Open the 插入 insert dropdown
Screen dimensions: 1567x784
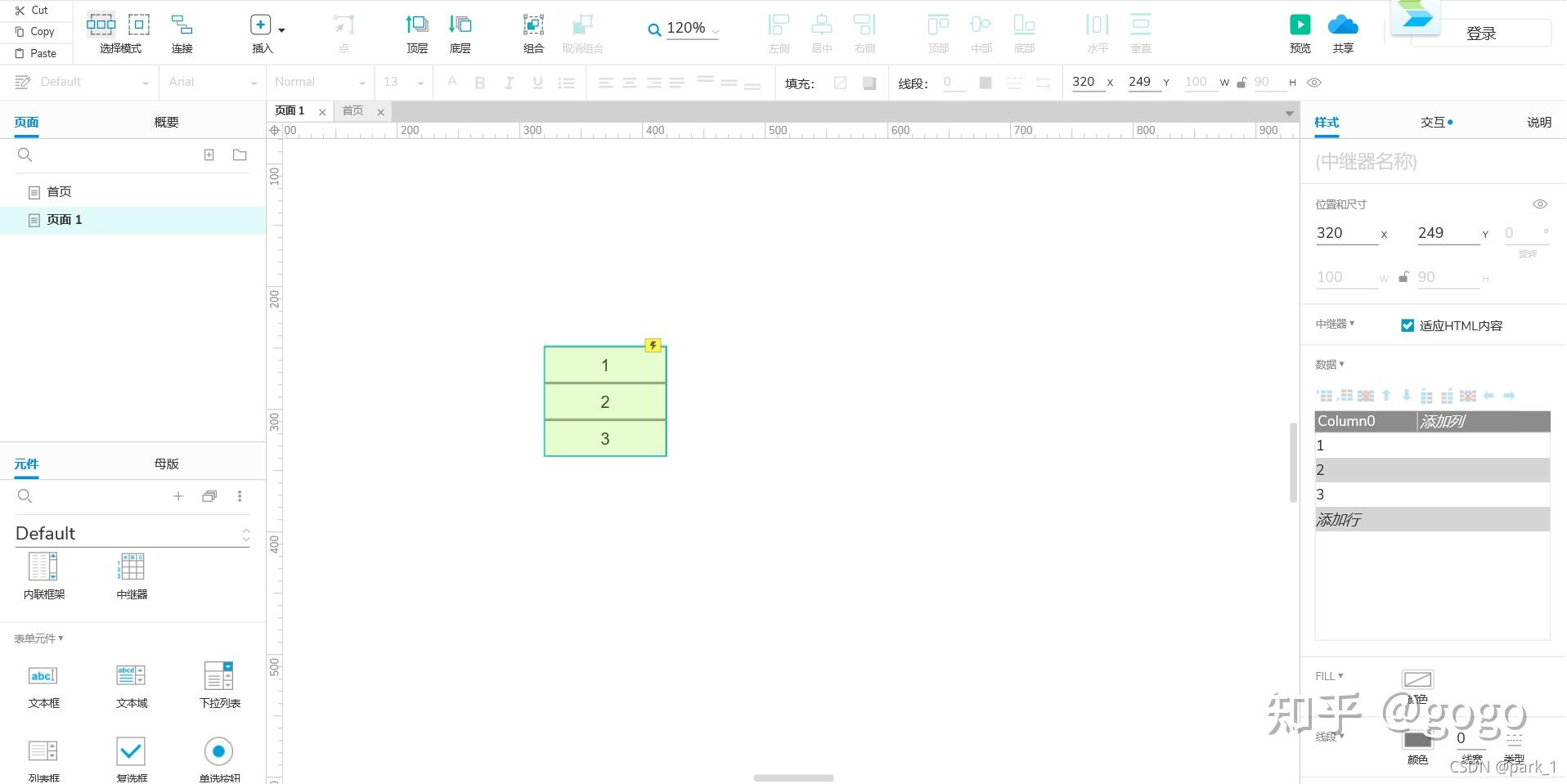tap(281, 30)
